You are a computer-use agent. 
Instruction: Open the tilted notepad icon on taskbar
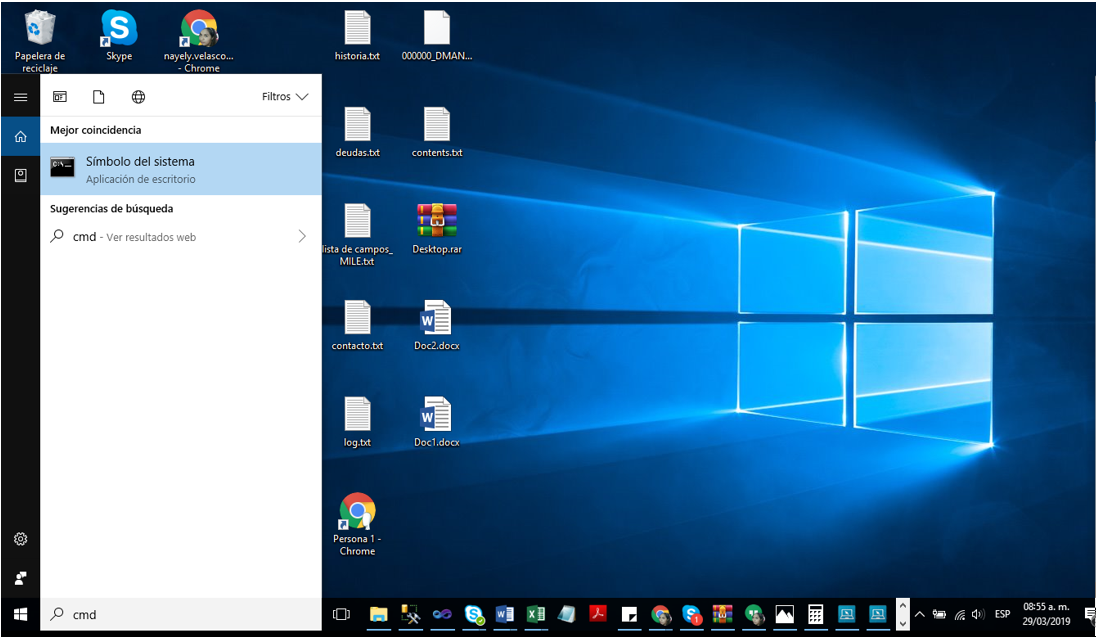click(567, 615)
